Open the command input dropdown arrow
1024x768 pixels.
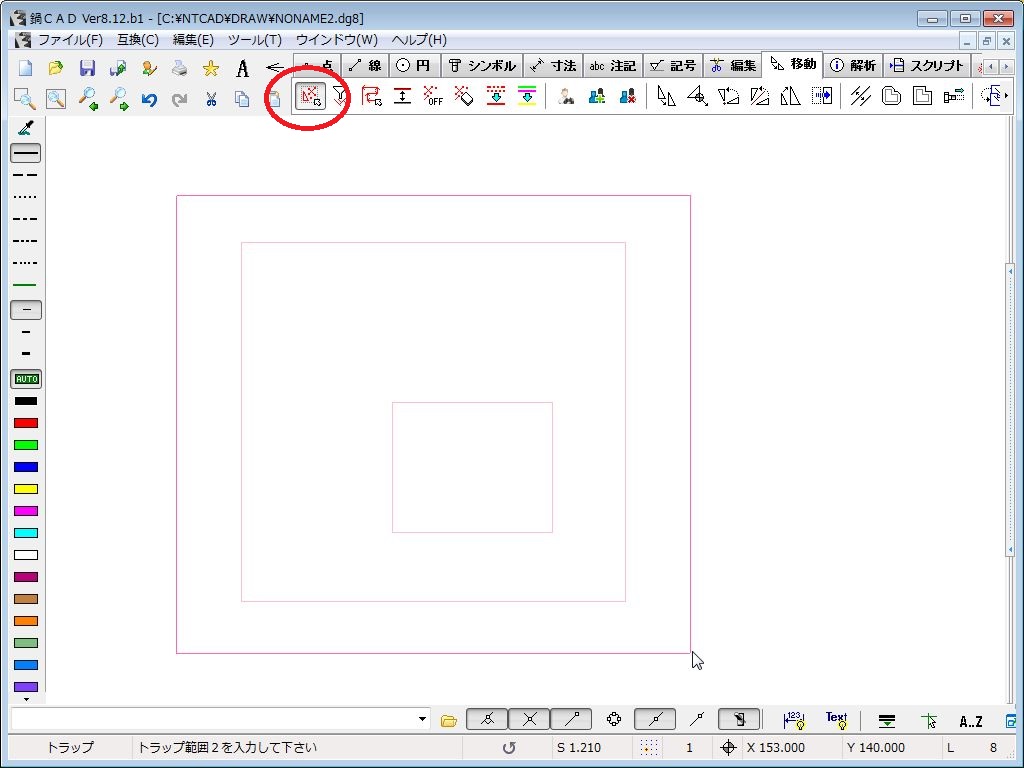pos(423,720)
